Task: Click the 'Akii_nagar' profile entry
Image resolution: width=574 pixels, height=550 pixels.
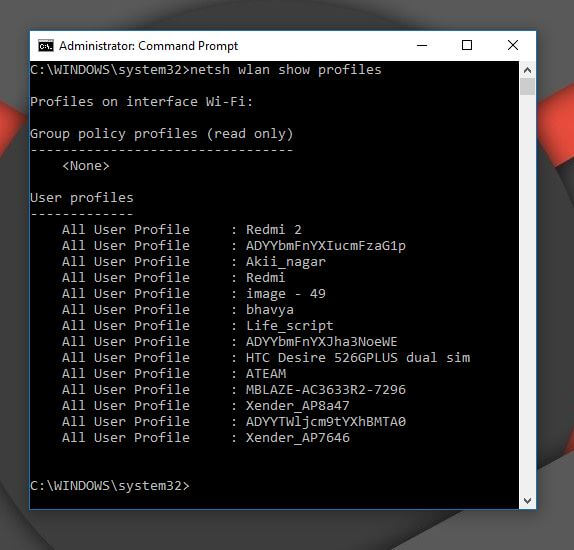Action: [286, 262]
